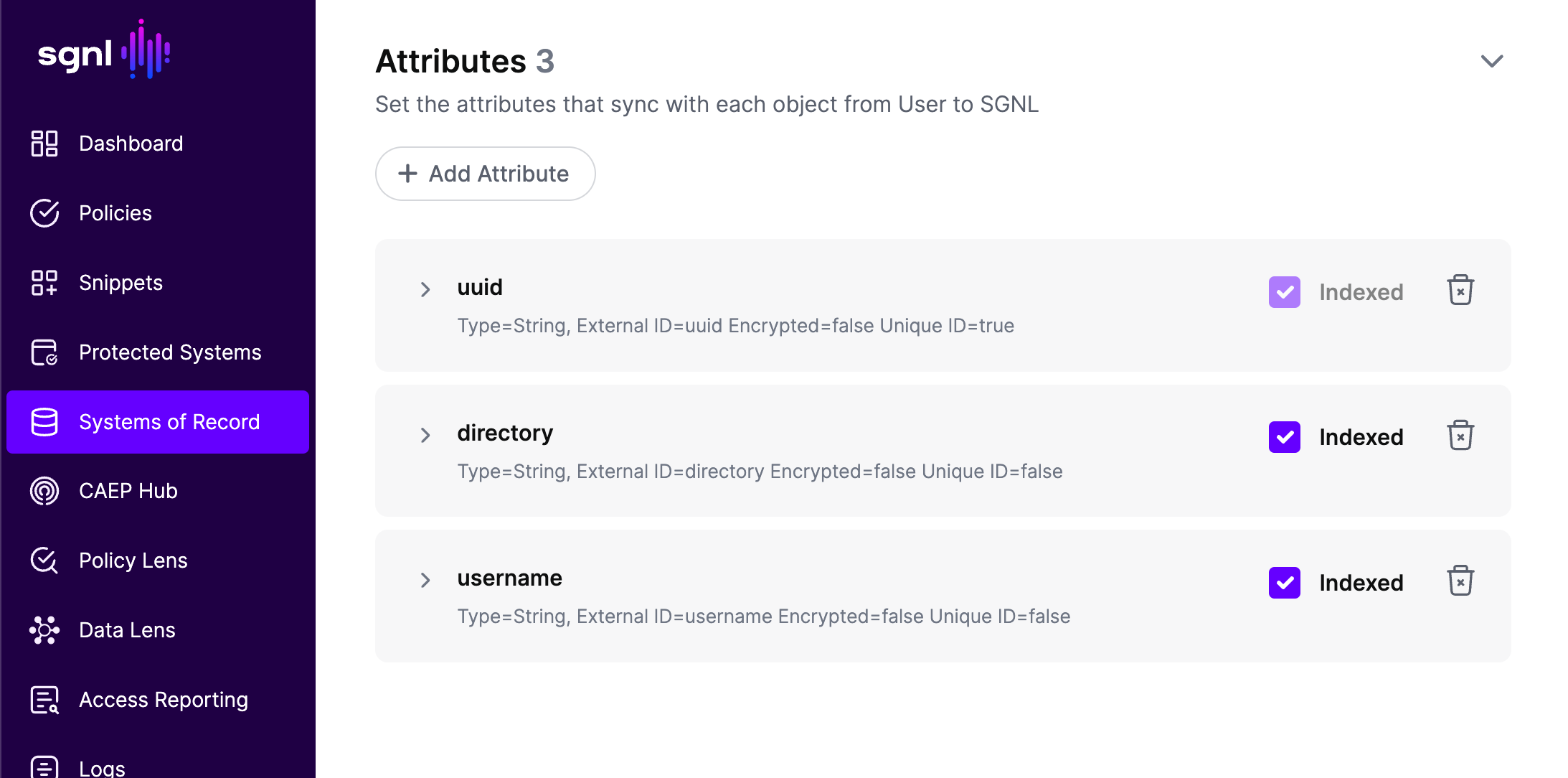Delete the uuid attribute
This screenshot has width=1568, height=778.
(1461, 290)
